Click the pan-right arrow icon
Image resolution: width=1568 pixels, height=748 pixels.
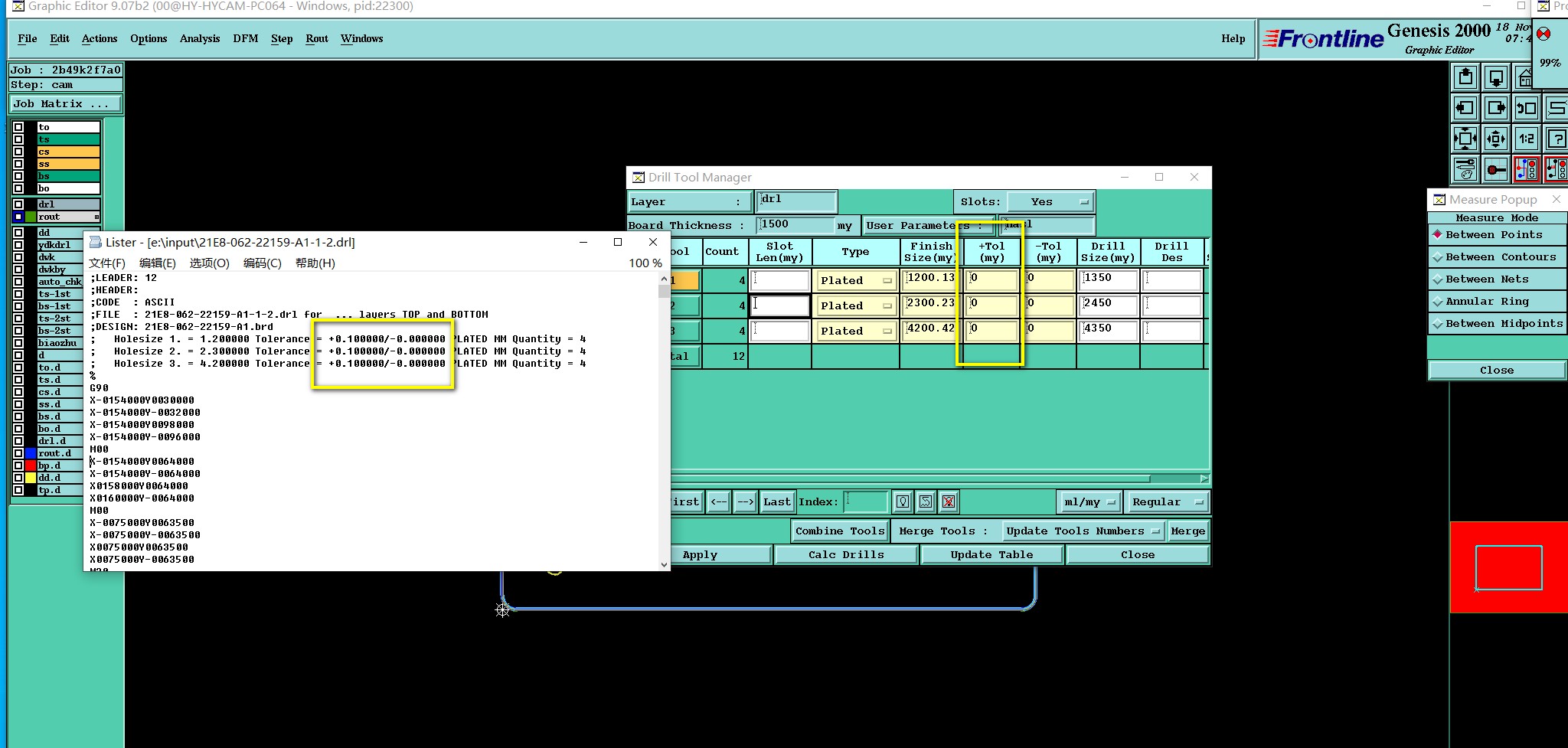[1496, 108]
